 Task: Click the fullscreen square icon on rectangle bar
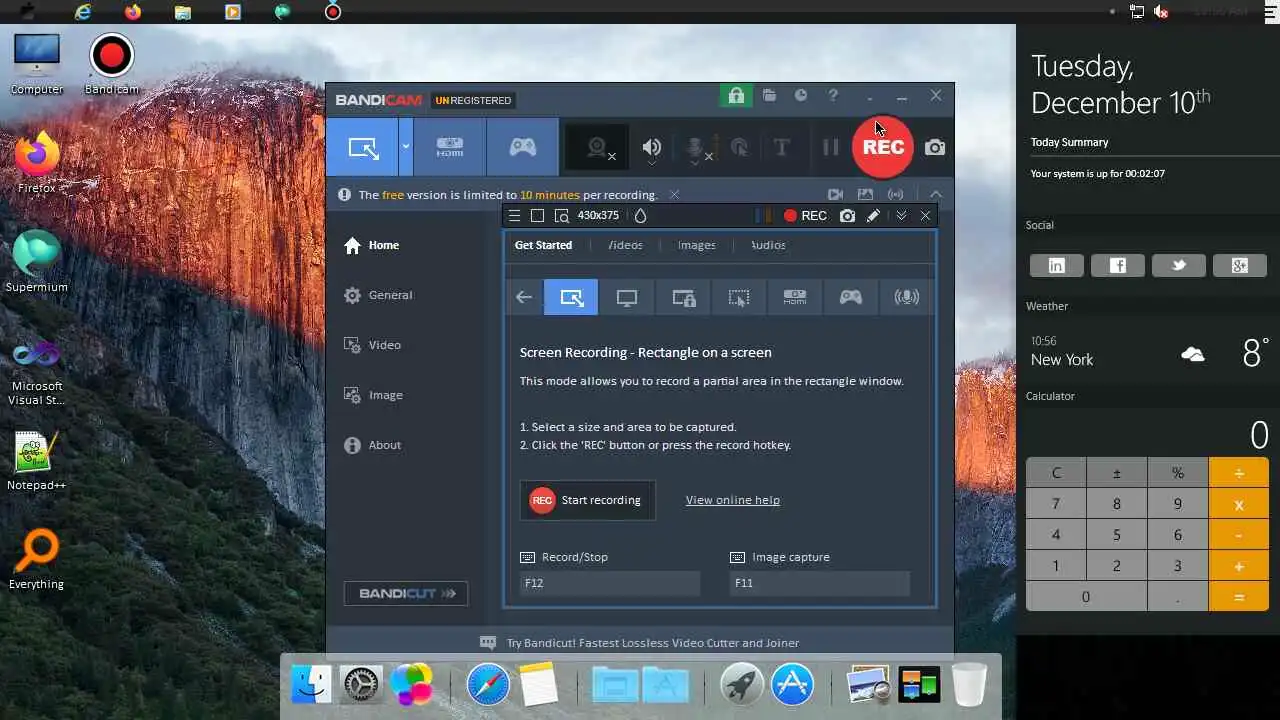click(537, 215)
